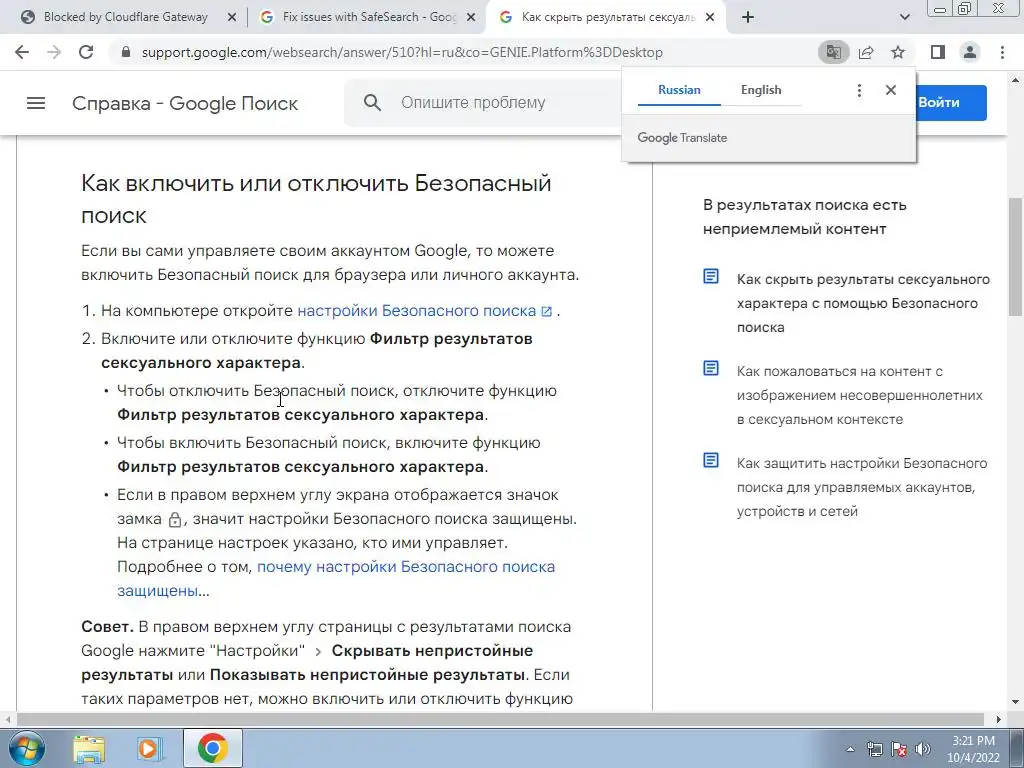Switch to Fix issues with SafeSearch tab

click(366, 18)
